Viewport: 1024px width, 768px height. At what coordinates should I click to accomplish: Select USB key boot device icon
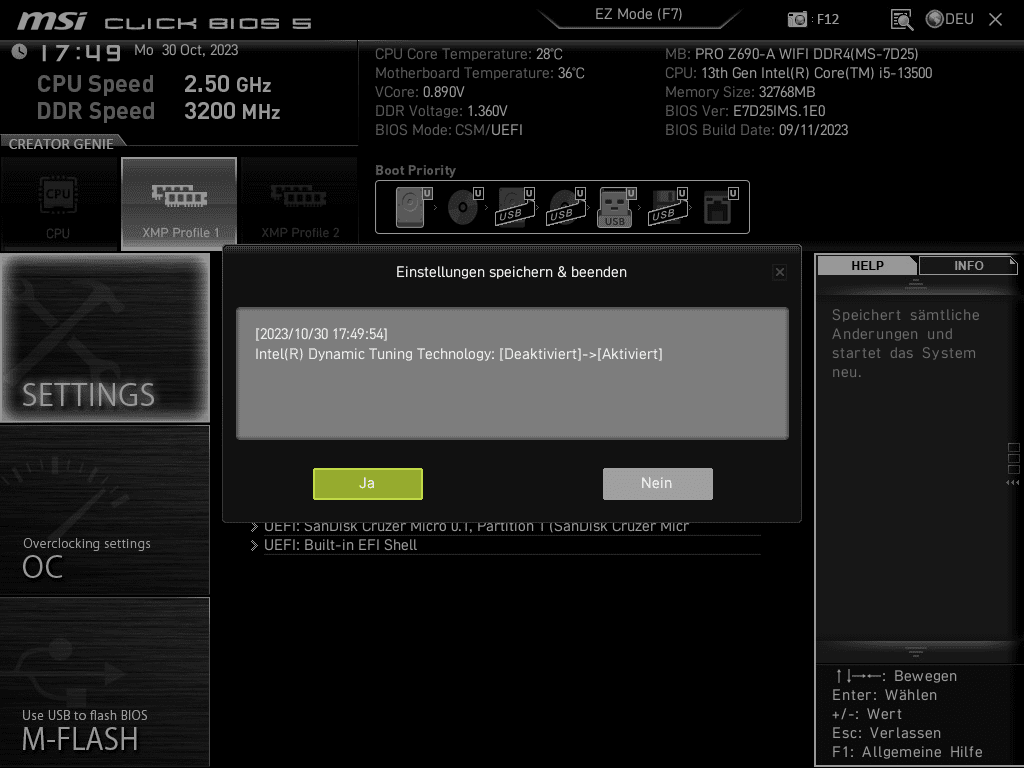616,207
